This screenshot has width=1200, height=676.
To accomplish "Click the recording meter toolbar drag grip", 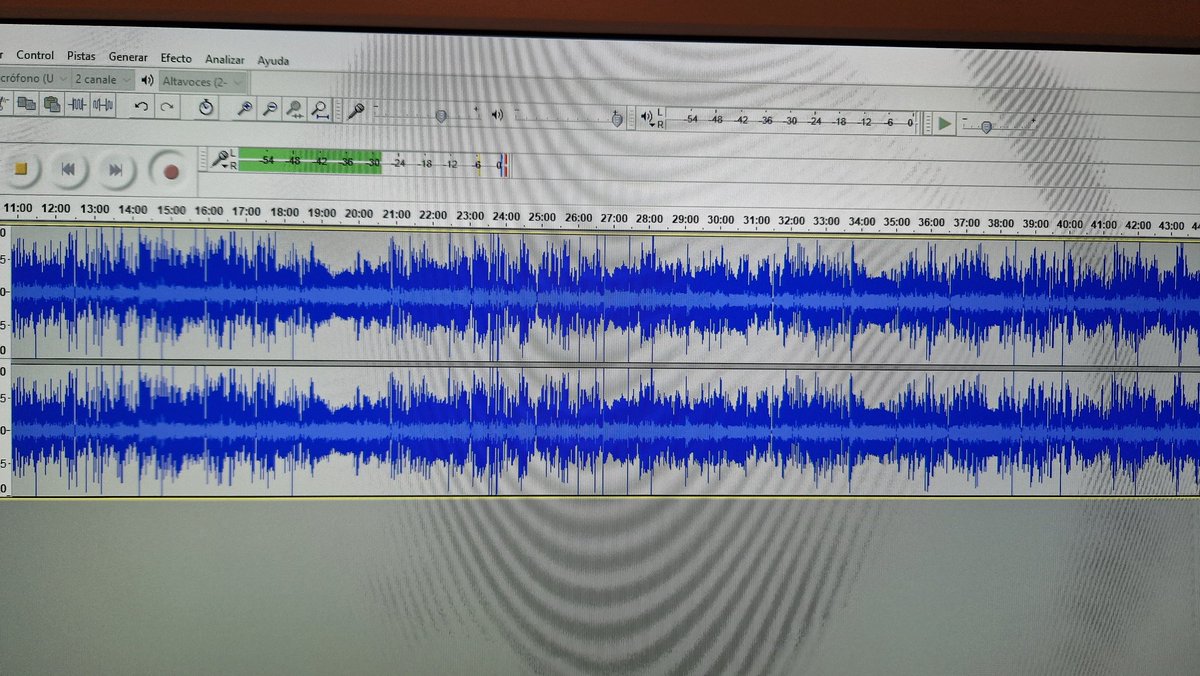I will tap(204, 160).
